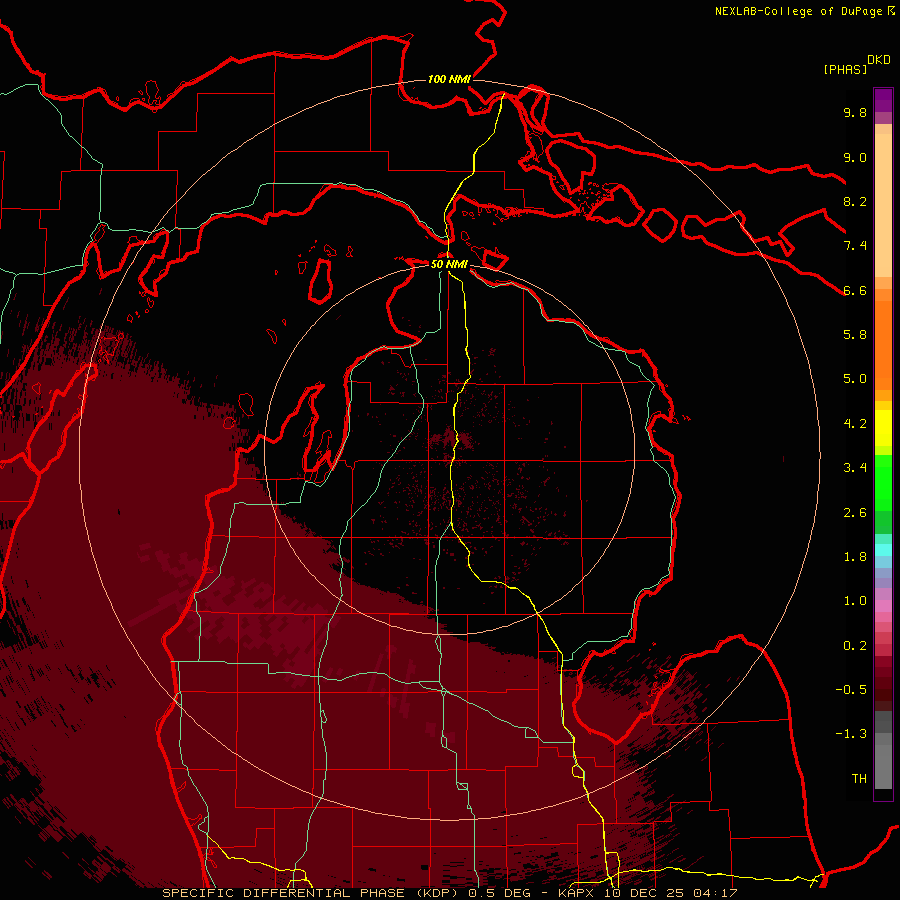Viewport: 900px width, 900px height.
Task: Pick the bright green band of the color bar
Action: click(883, 482)
